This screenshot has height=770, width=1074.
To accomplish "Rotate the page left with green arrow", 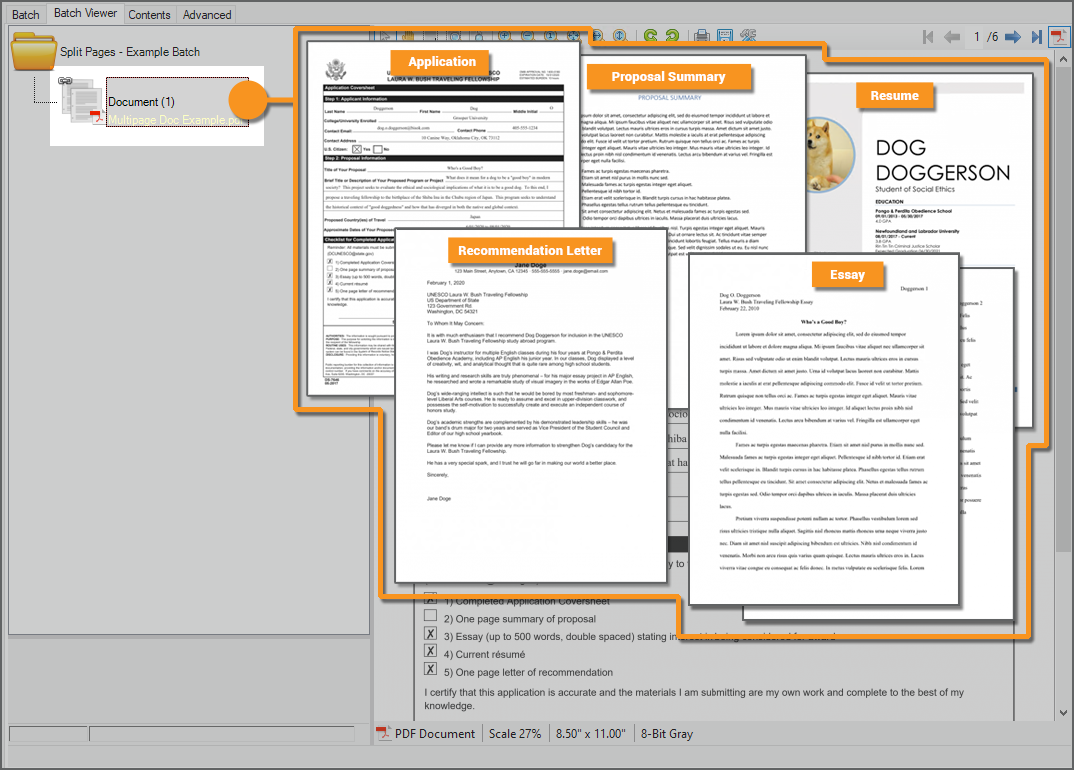I will [650, 36].
